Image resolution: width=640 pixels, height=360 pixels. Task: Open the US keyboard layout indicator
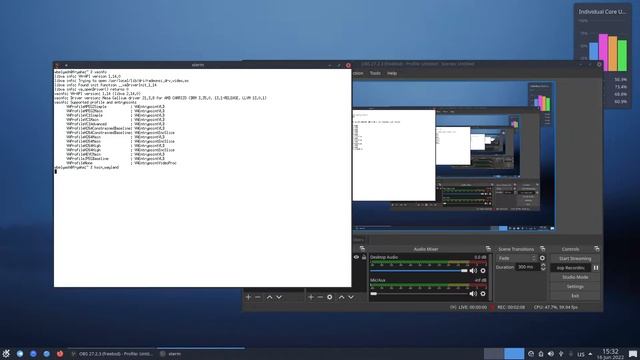point(580,354)
